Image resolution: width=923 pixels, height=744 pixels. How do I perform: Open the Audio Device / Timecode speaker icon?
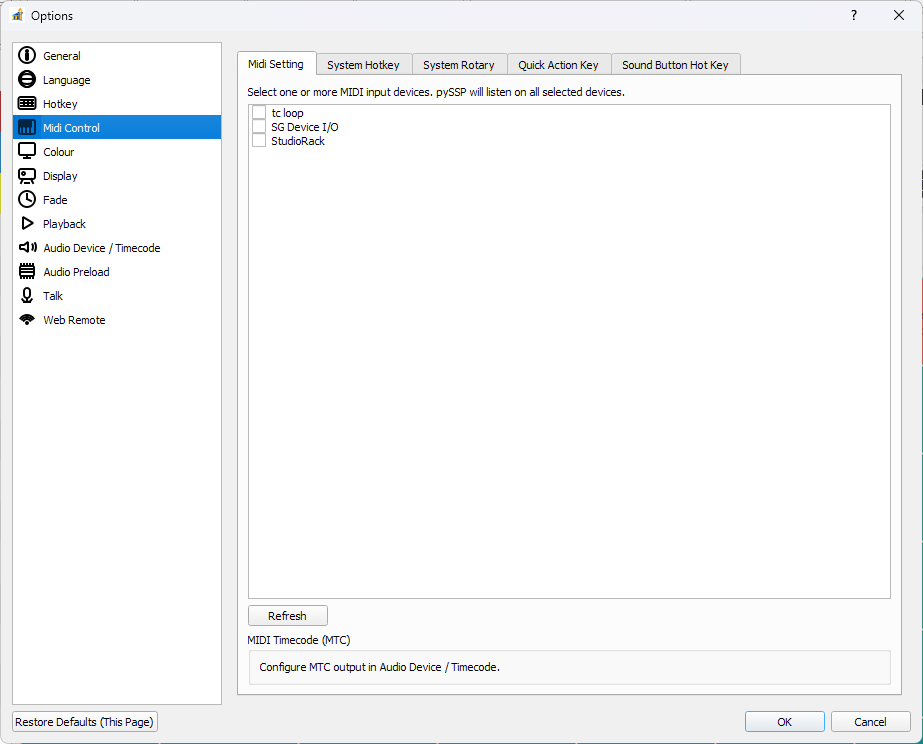coord(28,247)
